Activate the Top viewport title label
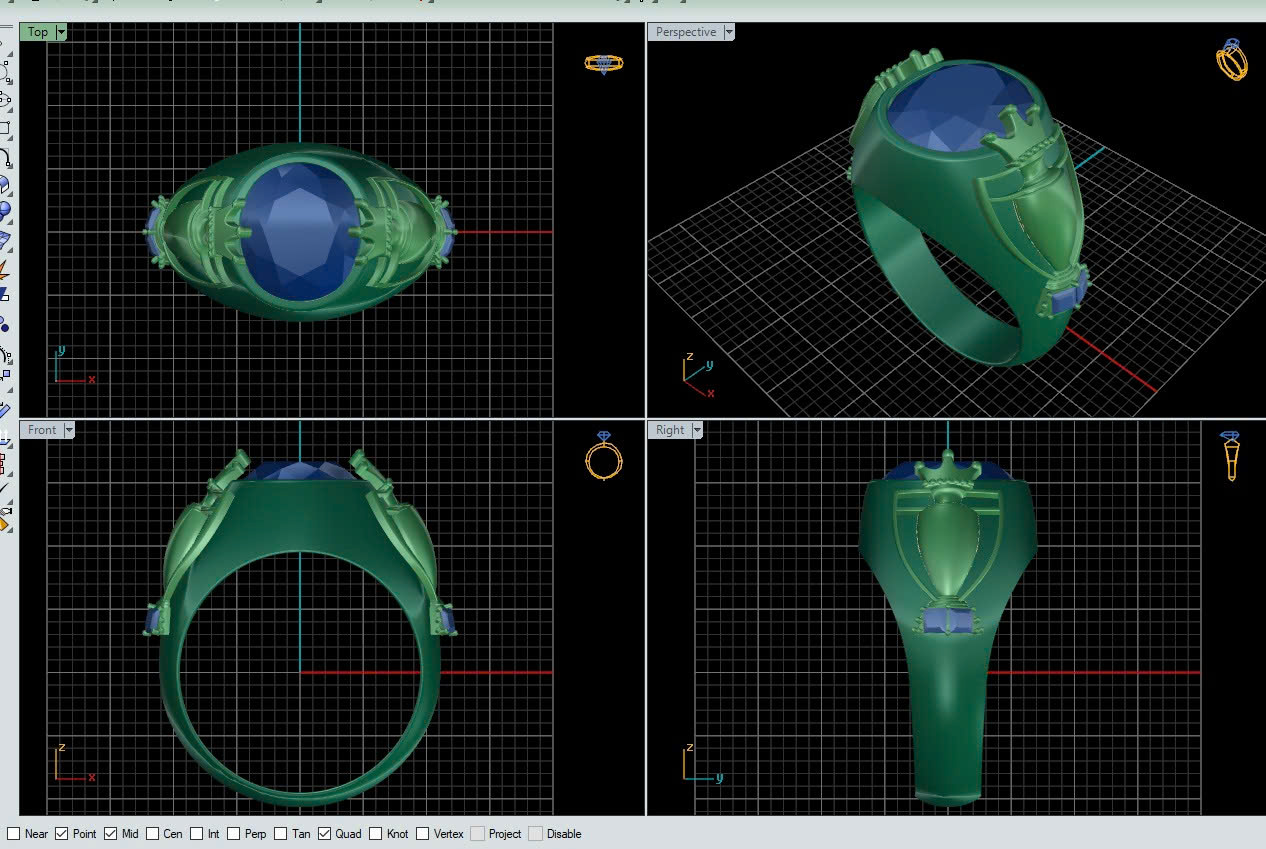Screen dimensions: 1266x849 pyautogui.click(x=38, y=32)
